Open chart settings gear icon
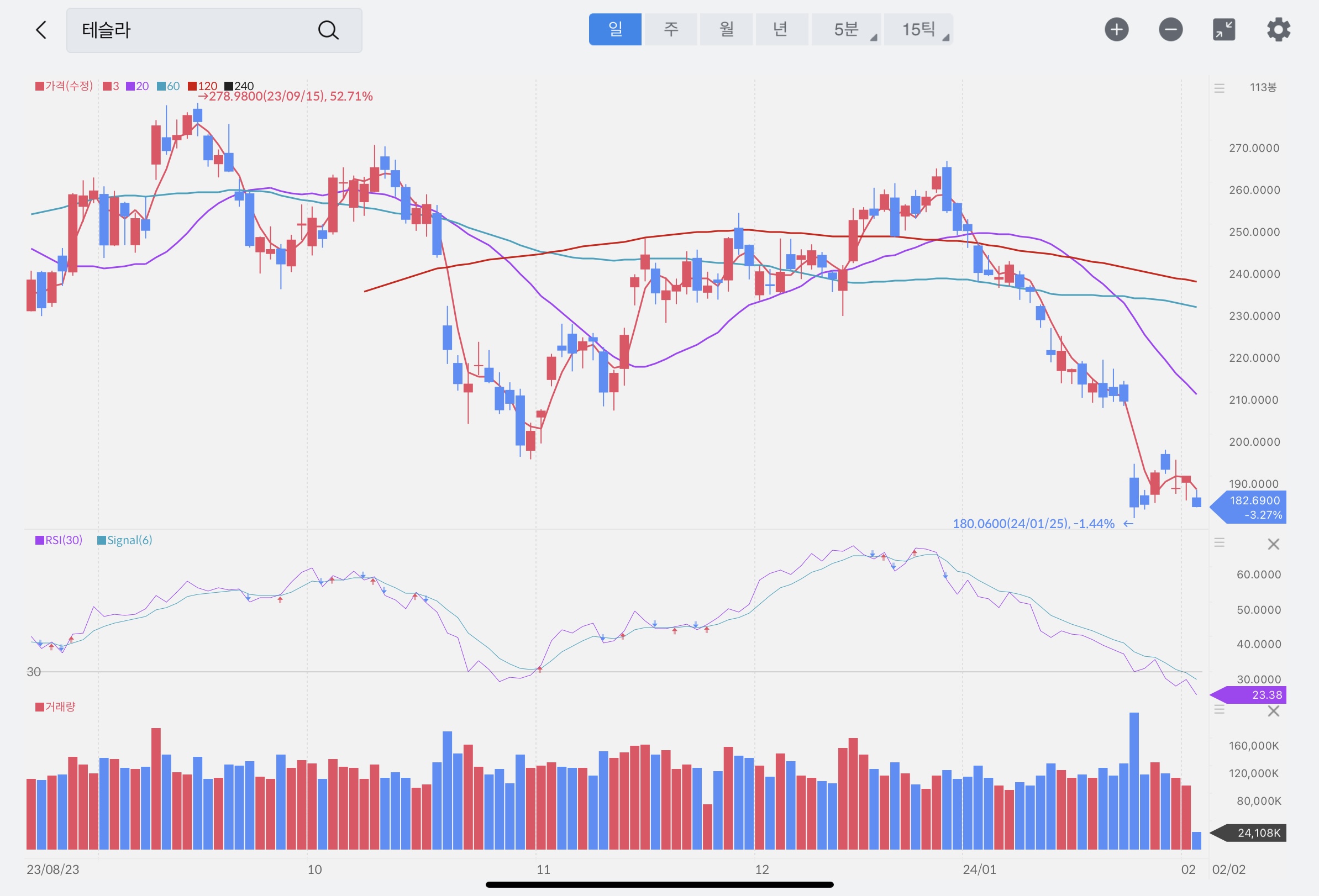This screenshot has width=1319, height=896. (x=1278, y=29)
